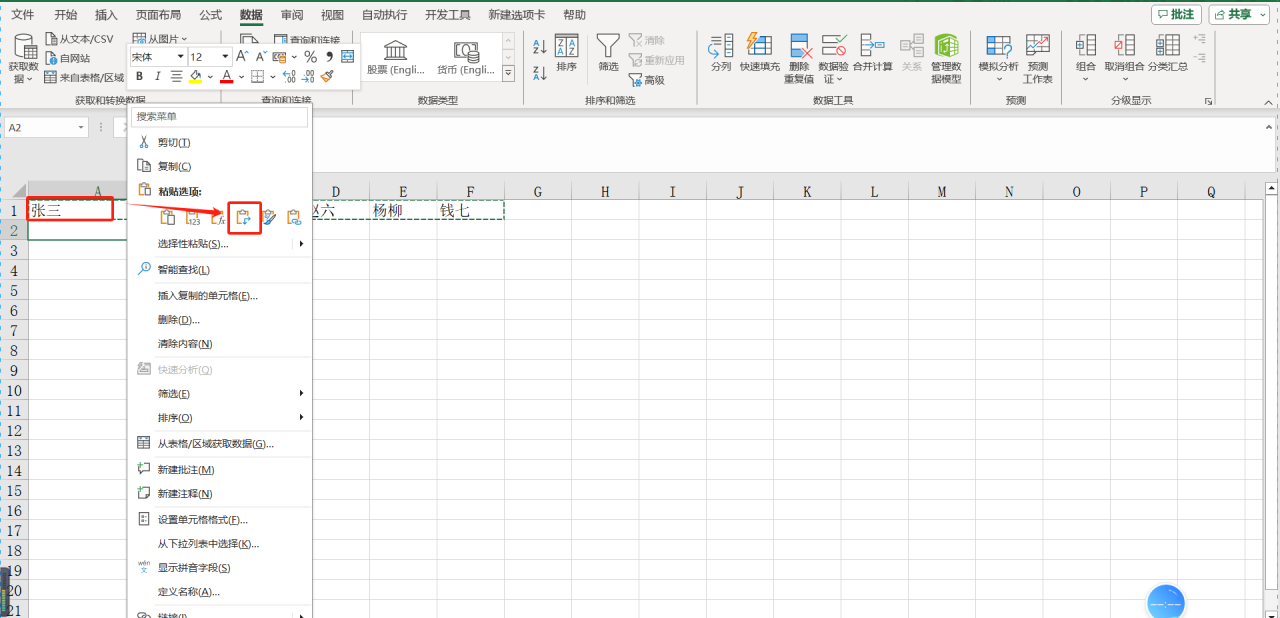Apply comma style in mini toolbar
The width and height of the screenshot is (1280, 618).
coord(329,57)
